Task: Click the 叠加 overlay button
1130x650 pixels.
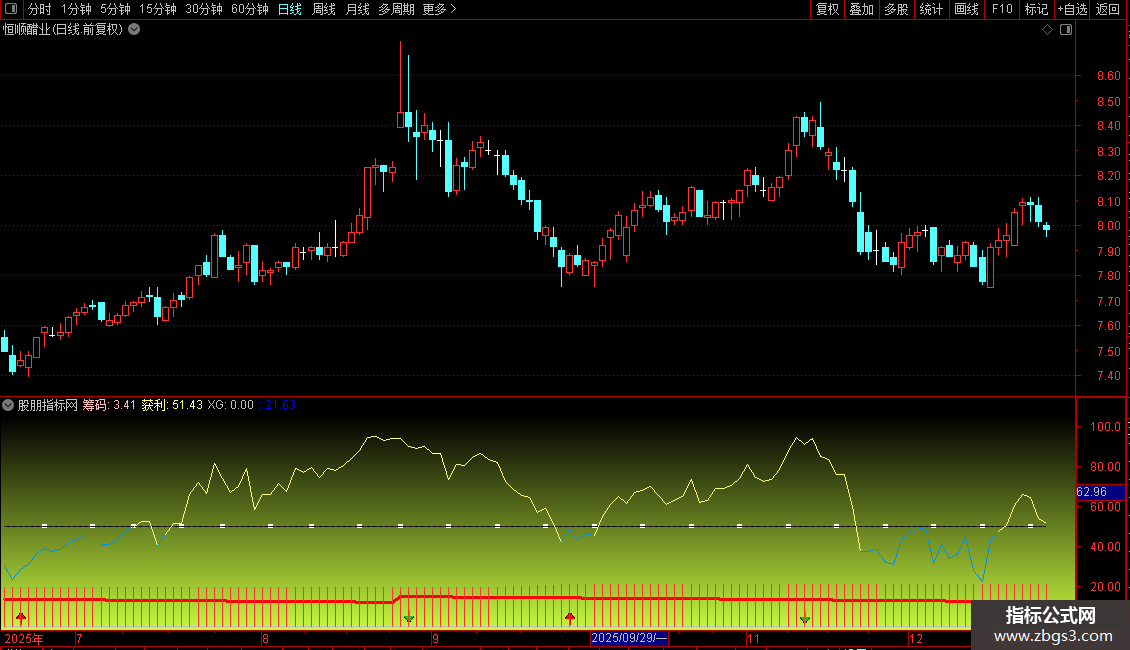Action: point(861,9)
